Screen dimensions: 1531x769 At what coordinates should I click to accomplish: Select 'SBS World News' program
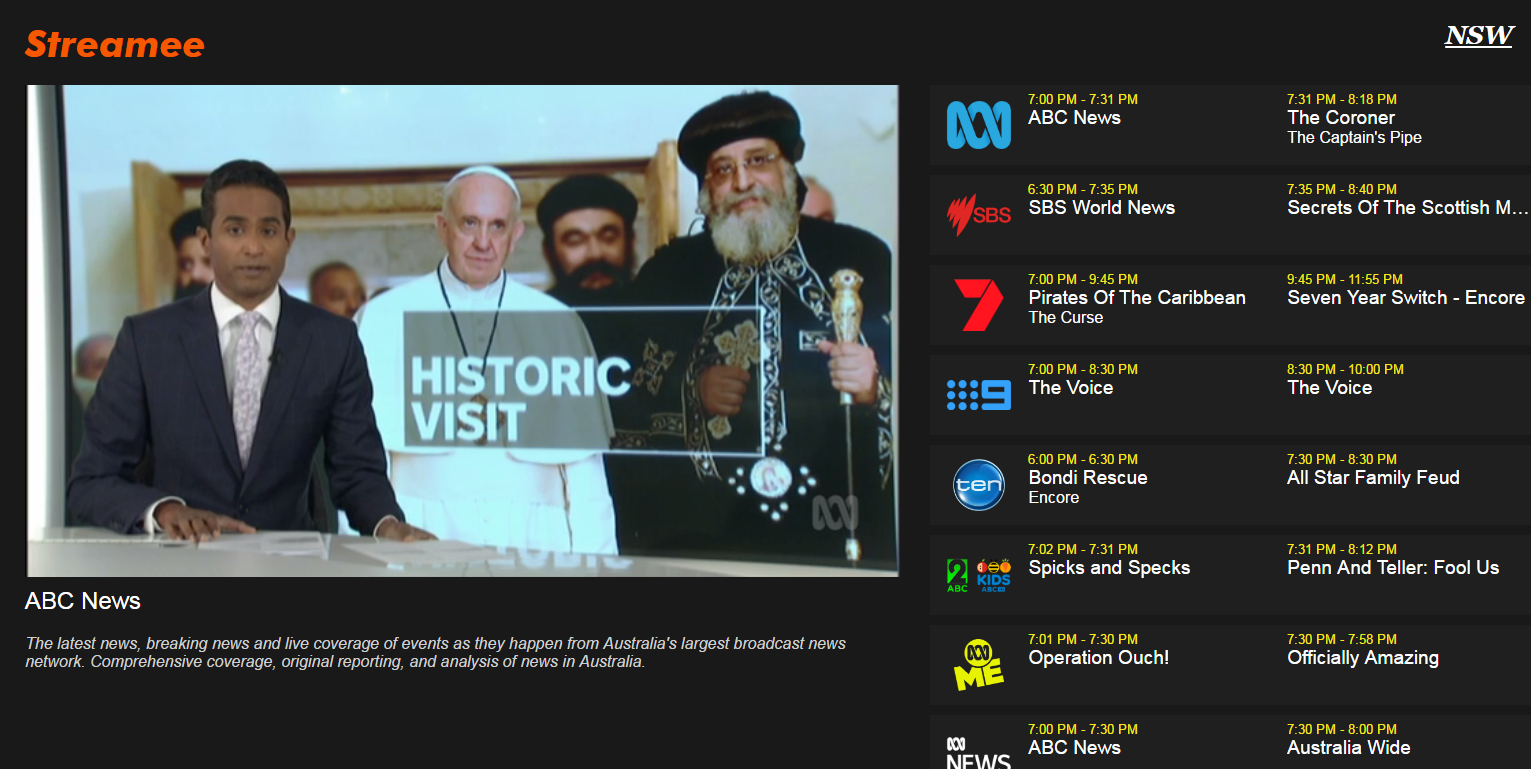click(1101, 208)
